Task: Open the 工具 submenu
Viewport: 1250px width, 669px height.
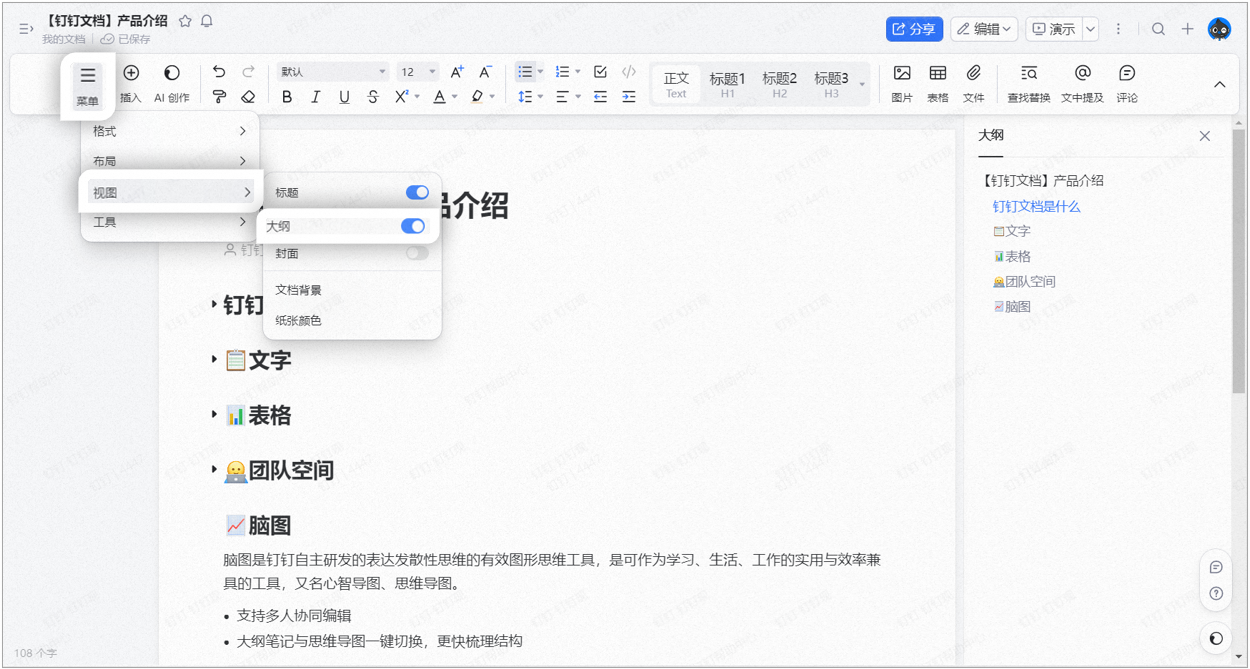Action: tap(170, 222)
